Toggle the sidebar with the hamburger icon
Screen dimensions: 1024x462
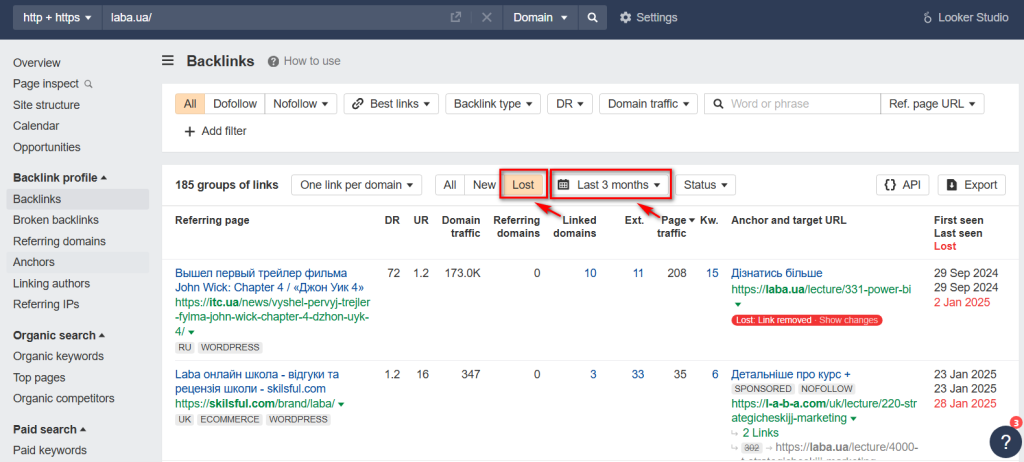click(168, 61)
